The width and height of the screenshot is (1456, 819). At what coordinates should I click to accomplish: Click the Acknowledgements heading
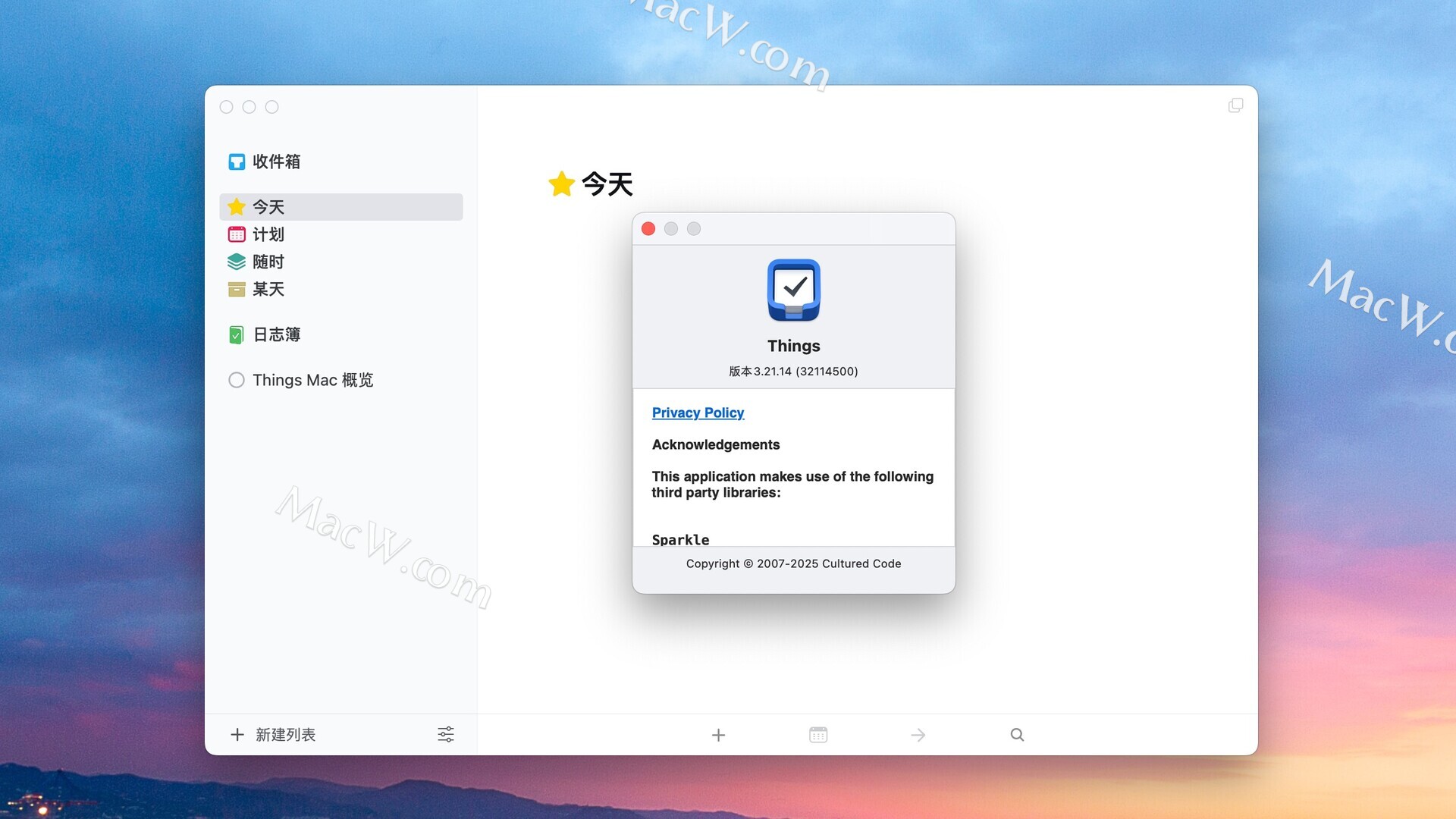tap(716, 444)
